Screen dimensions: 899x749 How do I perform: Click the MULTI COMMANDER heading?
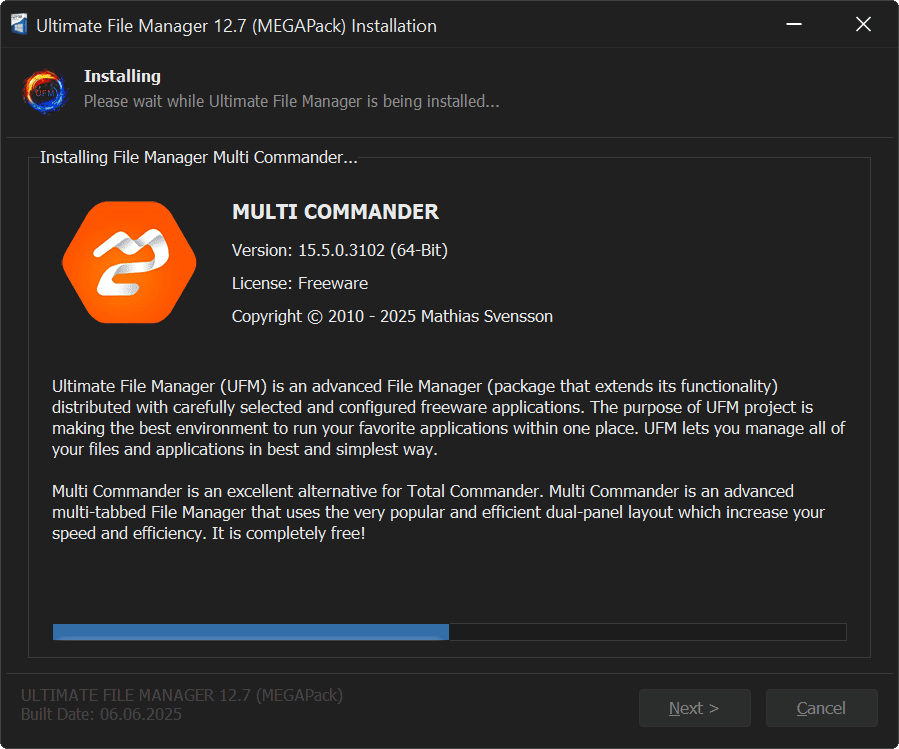click(x=335, y=212)
